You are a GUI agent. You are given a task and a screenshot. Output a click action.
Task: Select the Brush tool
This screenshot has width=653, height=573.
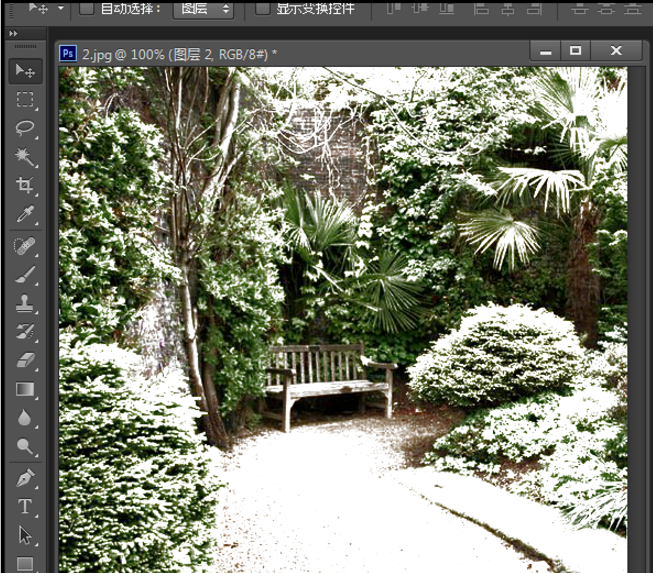point(25,275)
